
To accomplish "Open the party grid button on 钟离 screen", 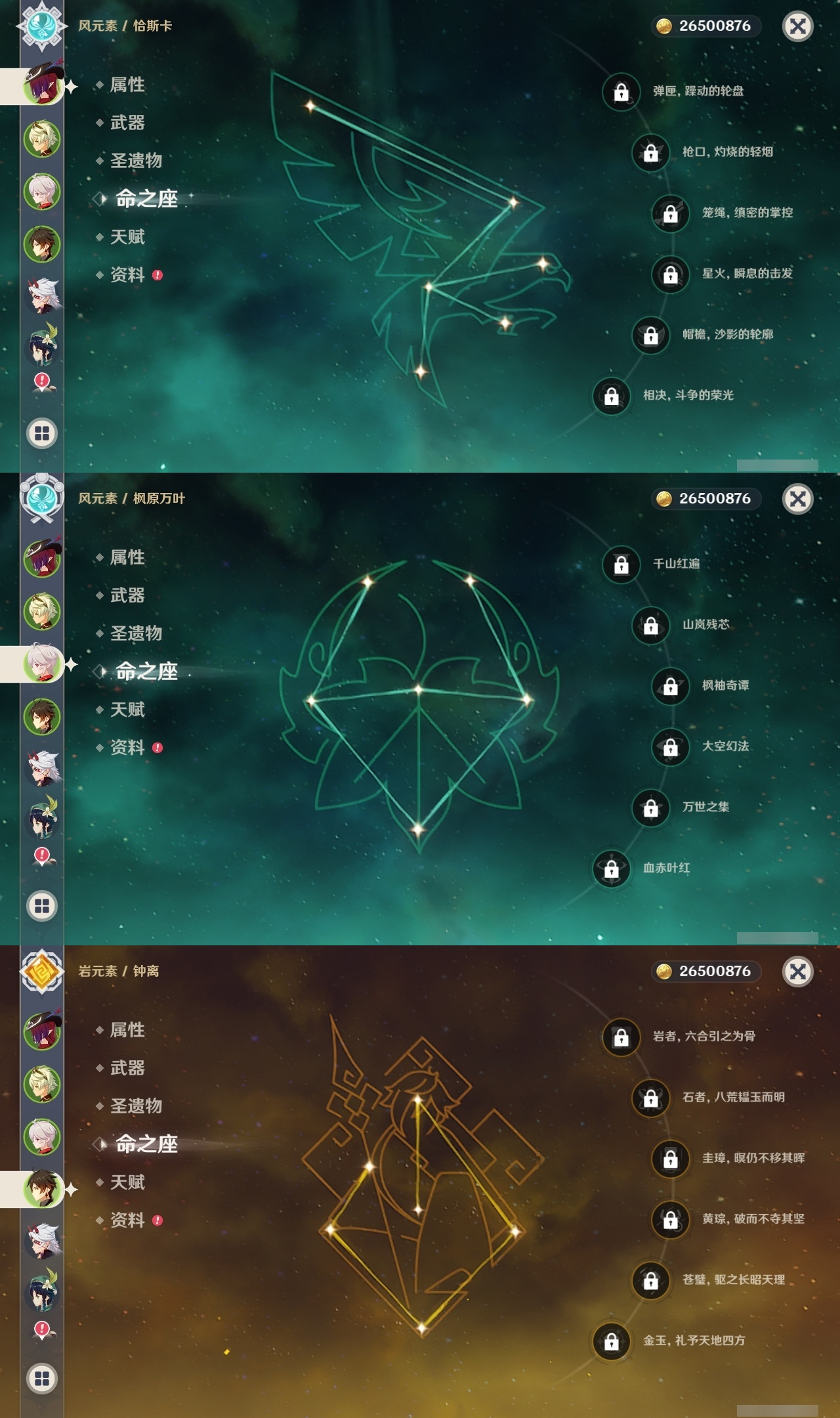I will [42, 1379].
